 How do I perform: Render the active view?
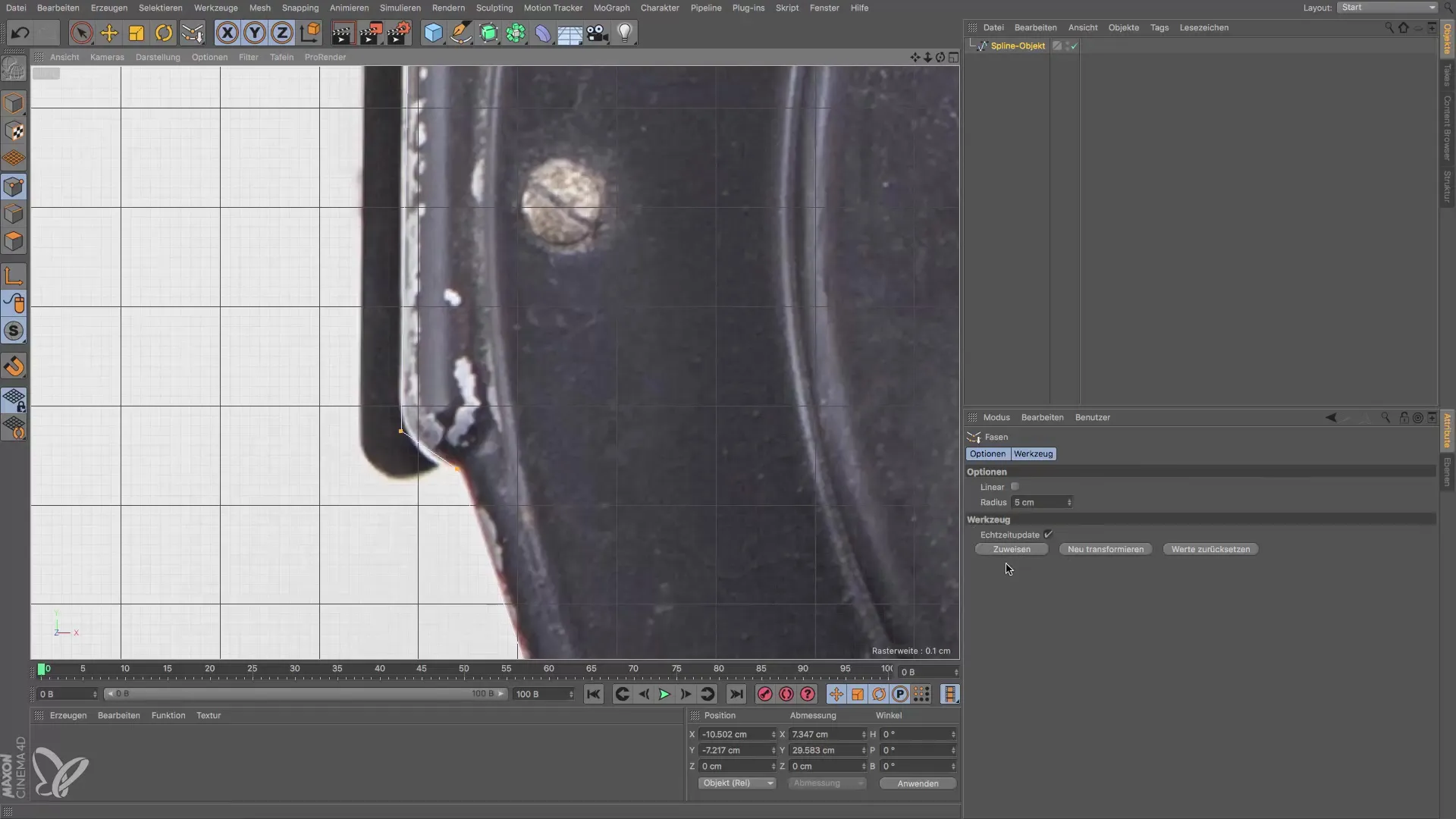click(343, 33)
